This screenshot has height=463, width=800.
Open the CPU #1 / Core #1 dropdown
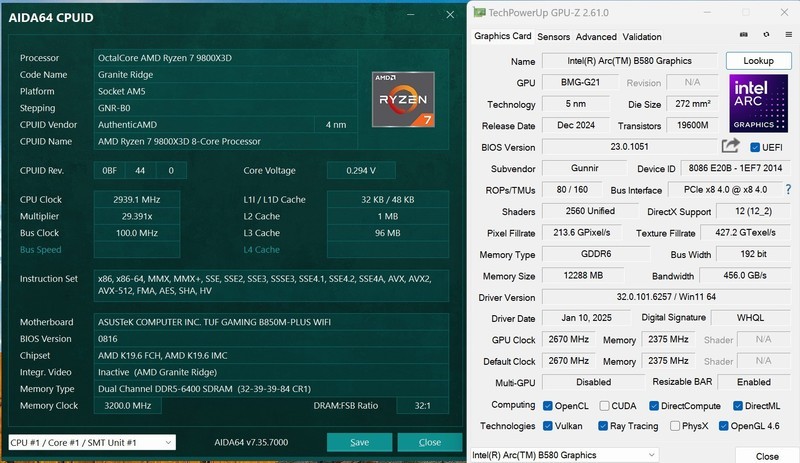pos(92,442)
